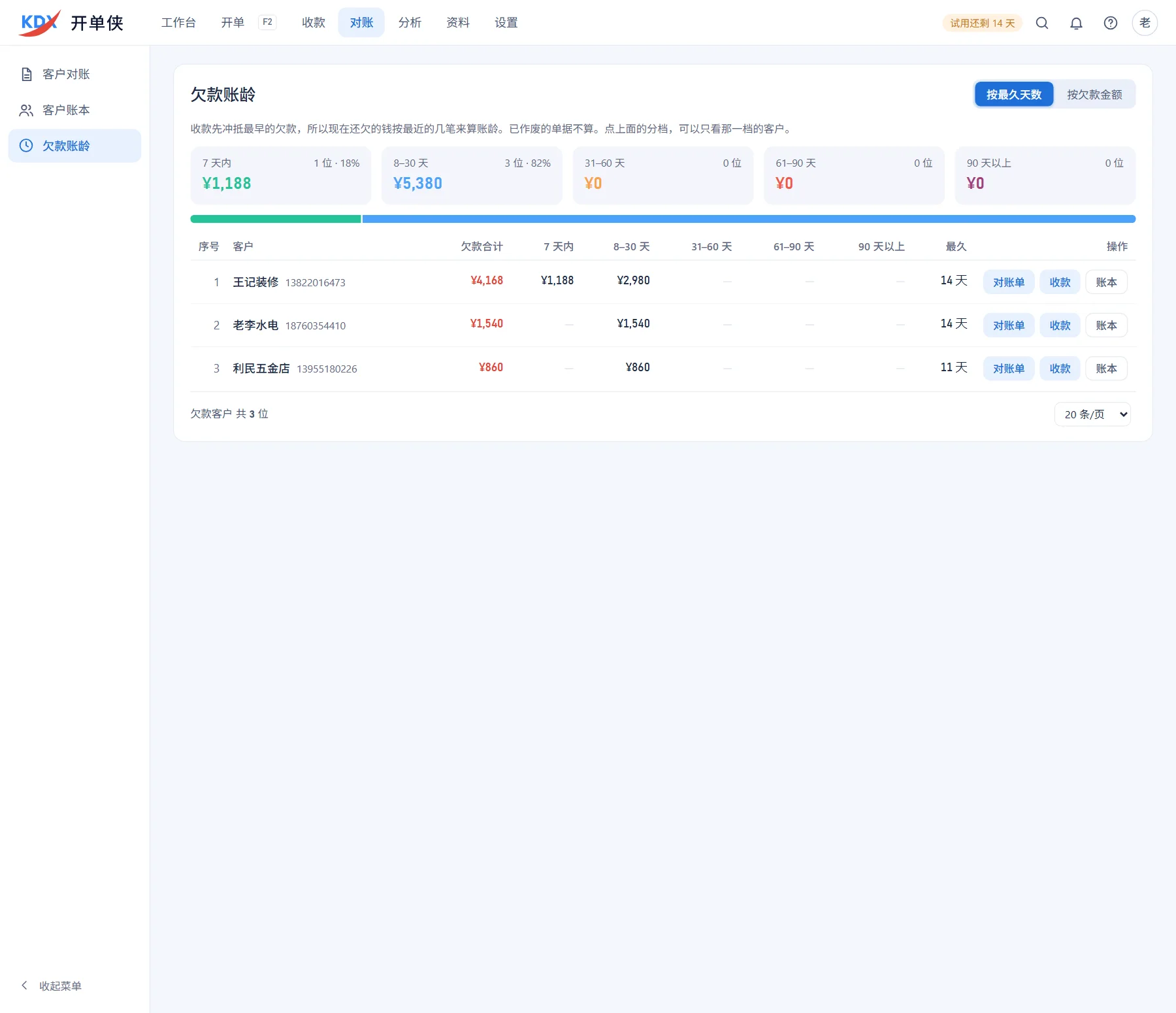This screenshot has height=1013, width=1176.
Task: Click the trial badge 试用还剩 14 天
Action: click(982, 23)
